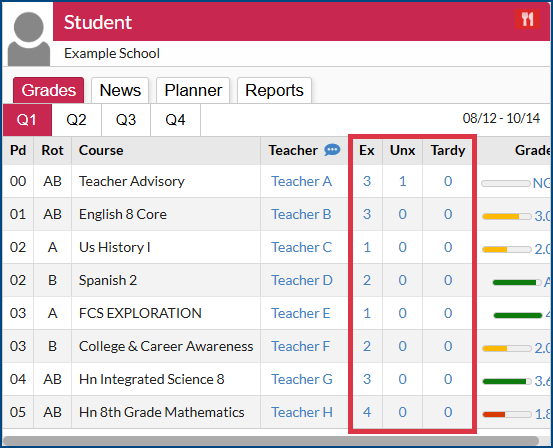The width and height of the screenshot is (553, 448).
Task: Select the Q1 quarter tab
Action: pyautogui.click(x=27, y=120)
